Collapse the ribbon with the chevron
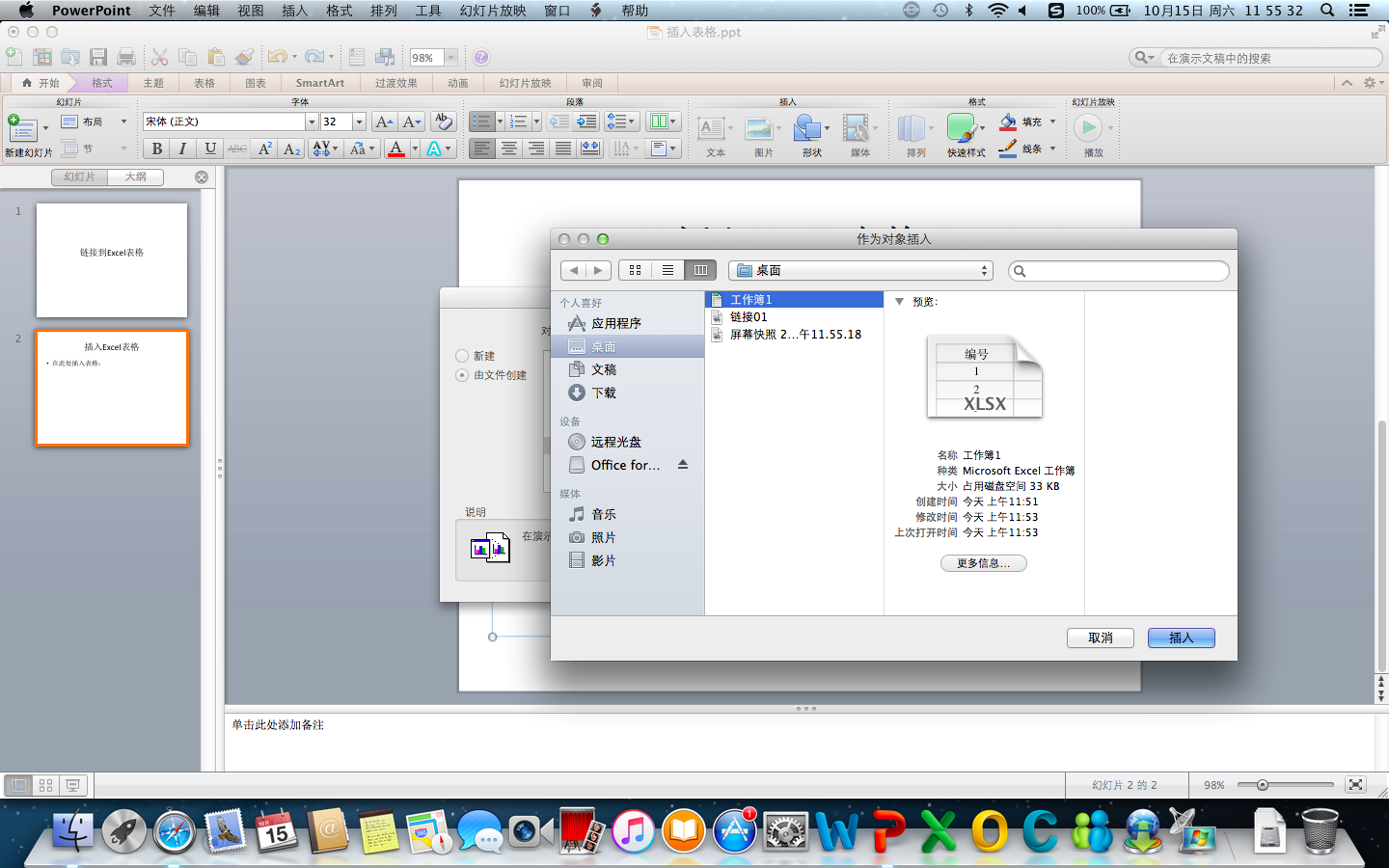 click(x=1347, y=83)
